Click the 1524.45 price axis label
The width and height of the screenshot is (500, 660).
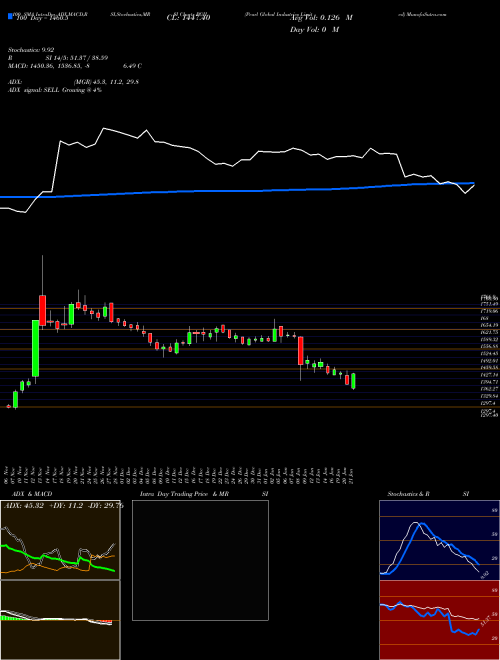pyautogui.click(x=489, y=353)
